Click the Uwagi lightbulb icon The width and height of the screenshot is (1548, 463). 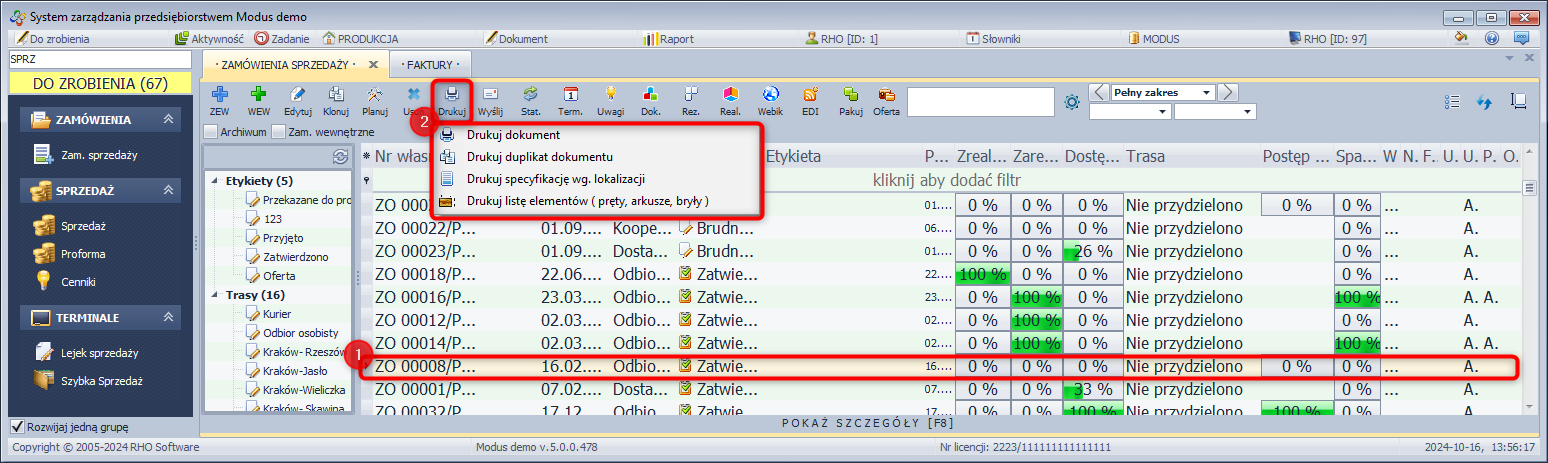pyautogui.click(x=610, y=94)
